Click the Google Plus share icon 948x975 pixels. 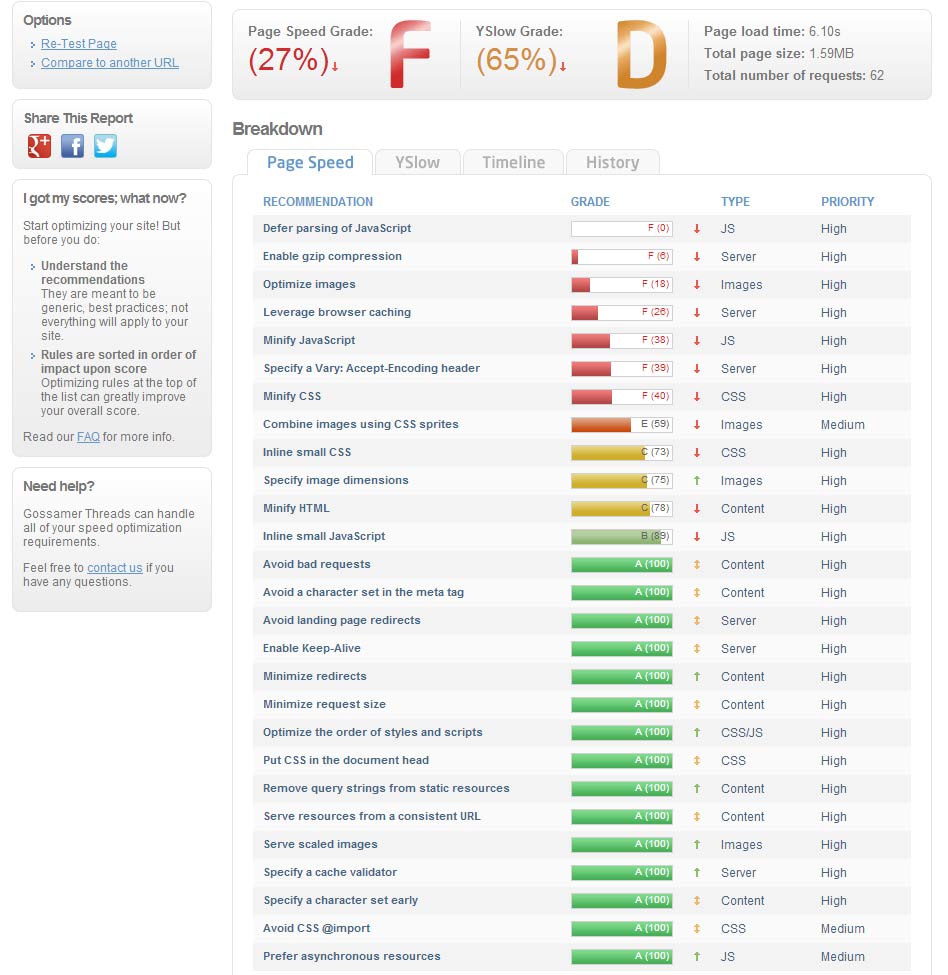[x=39, y=146]
